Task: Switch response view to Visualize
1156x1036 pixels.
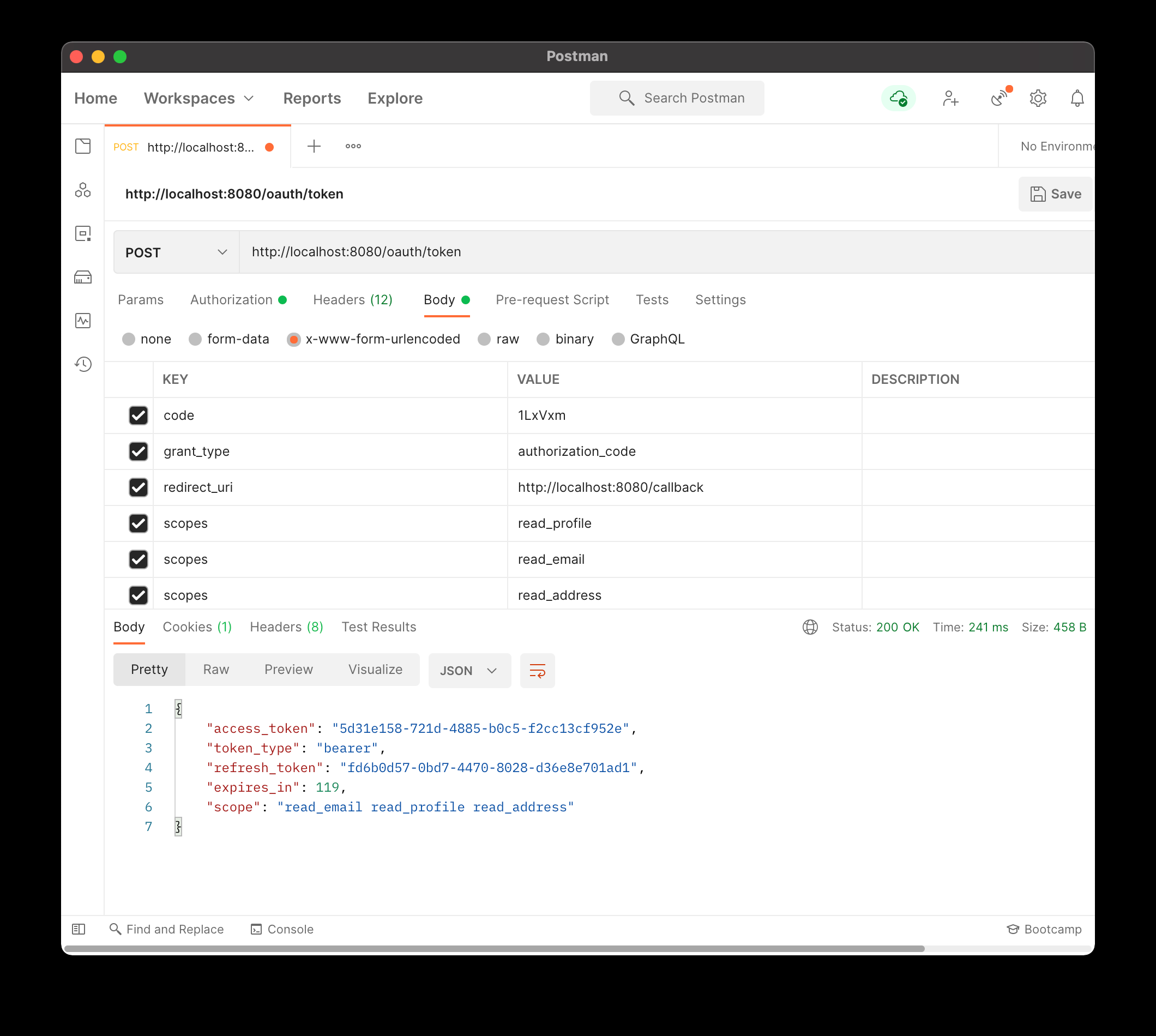Action: click(x=376, y=670)
